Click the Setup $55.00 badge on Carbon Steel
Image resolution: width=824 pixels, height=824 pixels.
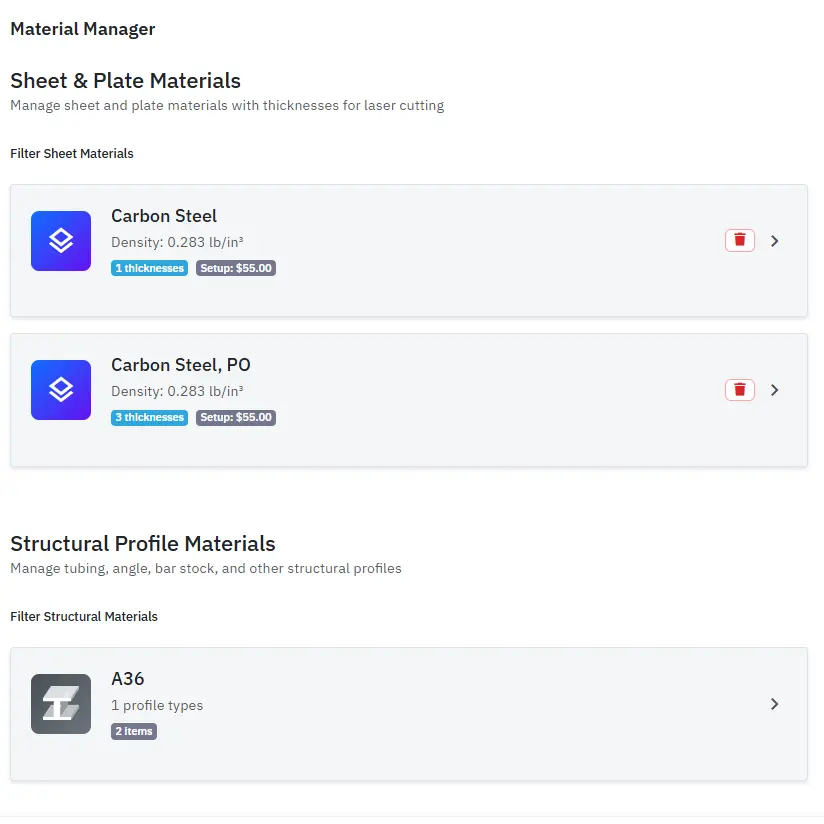[x=236, y=268]
